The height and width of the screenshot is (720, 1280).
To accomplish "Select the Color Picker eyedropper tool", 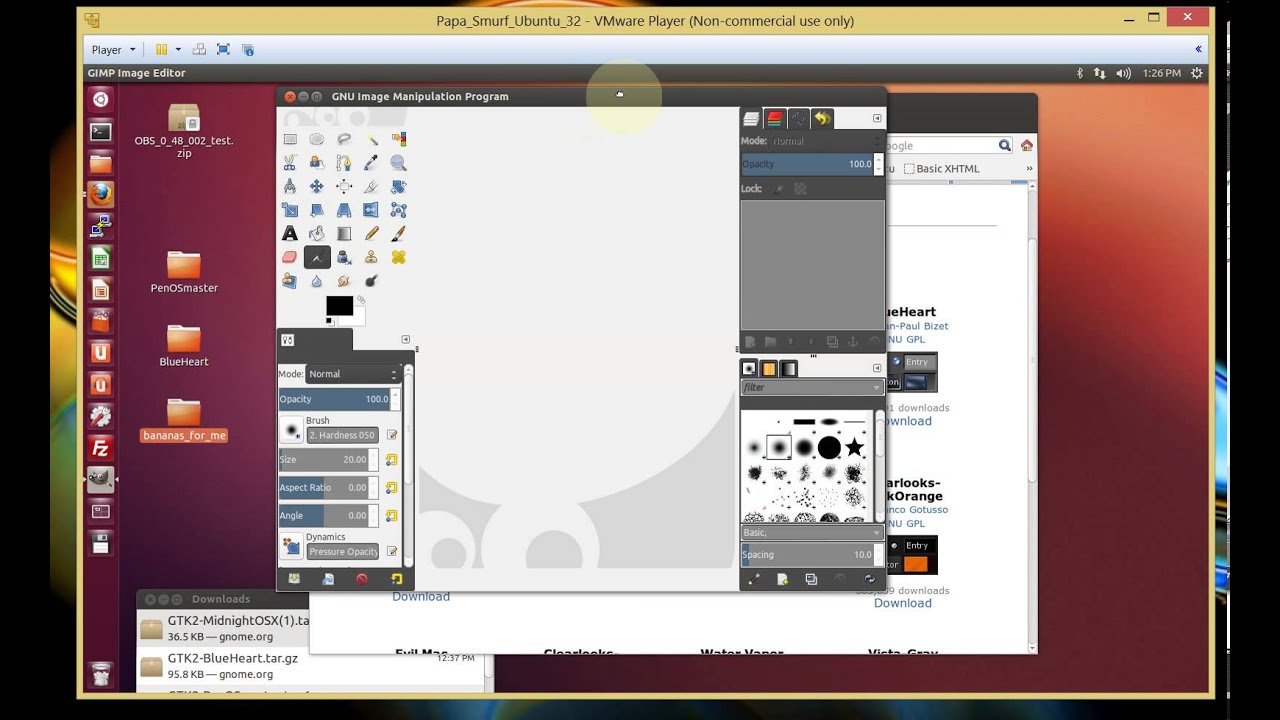I will [x=371, y=163].
